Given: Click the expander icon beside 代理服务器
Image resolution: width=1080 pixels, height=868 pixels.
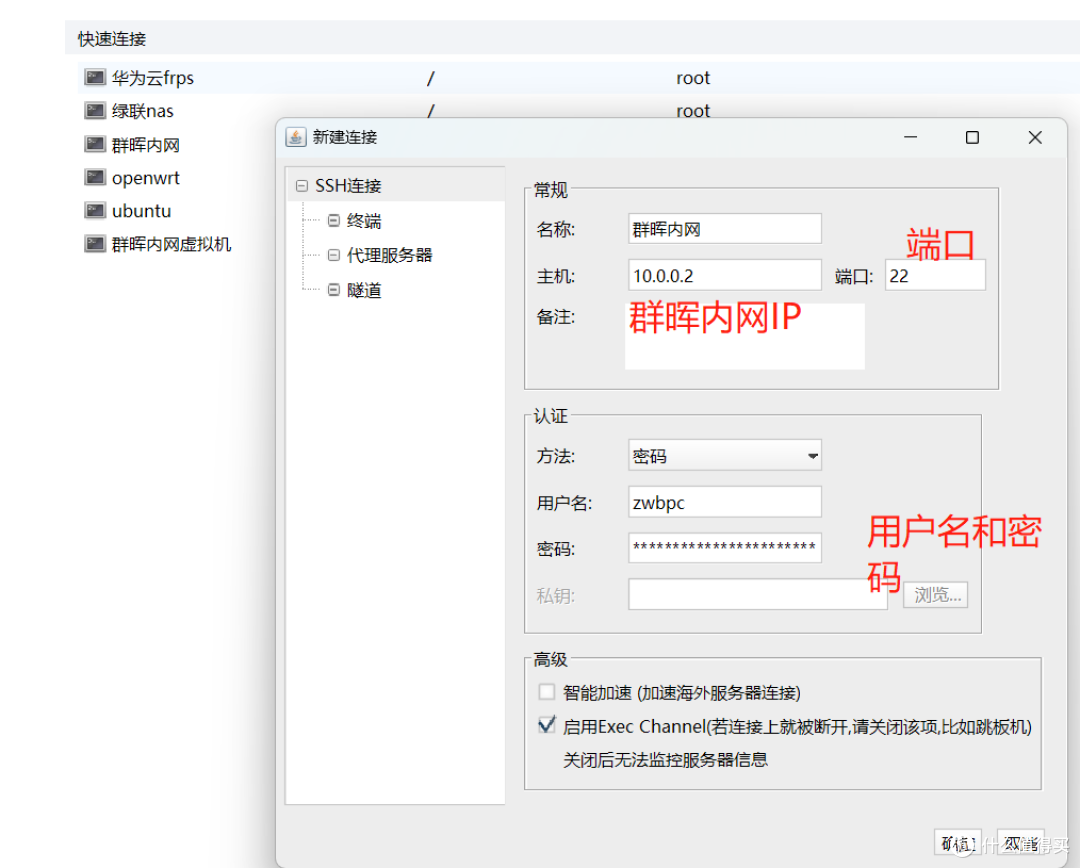Looking at the screenshot, I should pos(333,255).
